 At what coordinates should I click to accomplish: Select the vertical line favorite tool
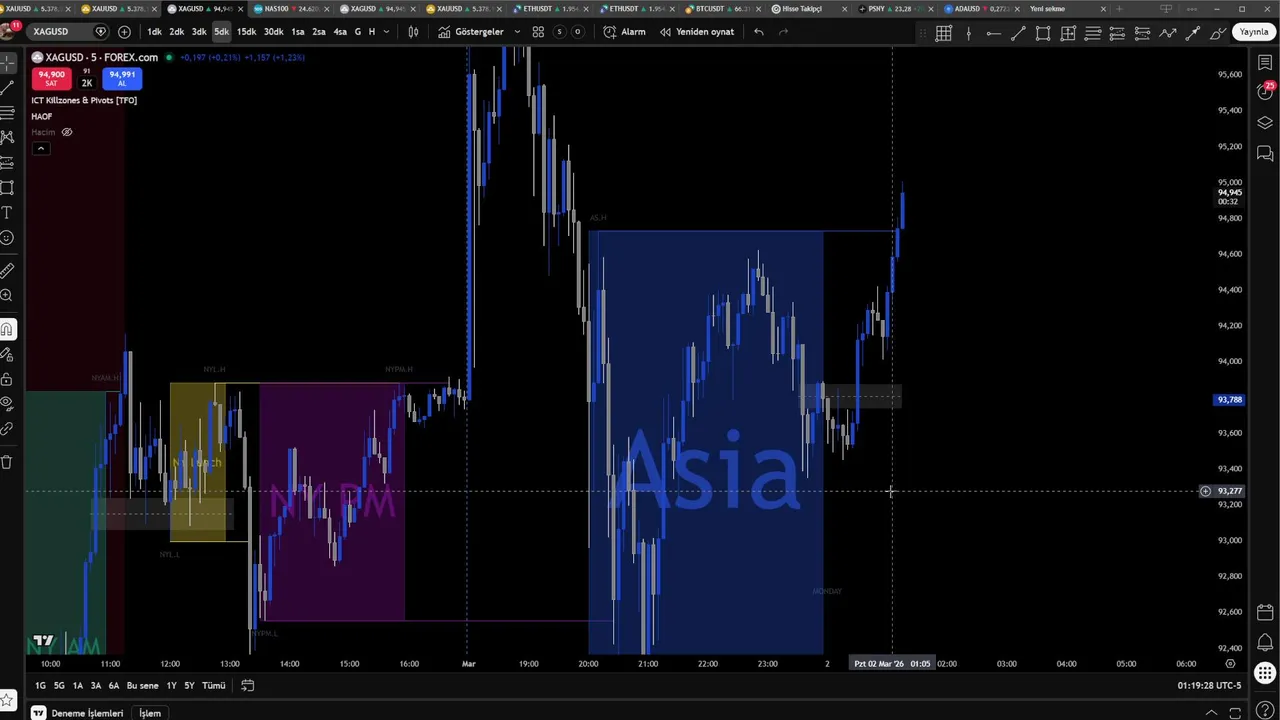(968, 33)
